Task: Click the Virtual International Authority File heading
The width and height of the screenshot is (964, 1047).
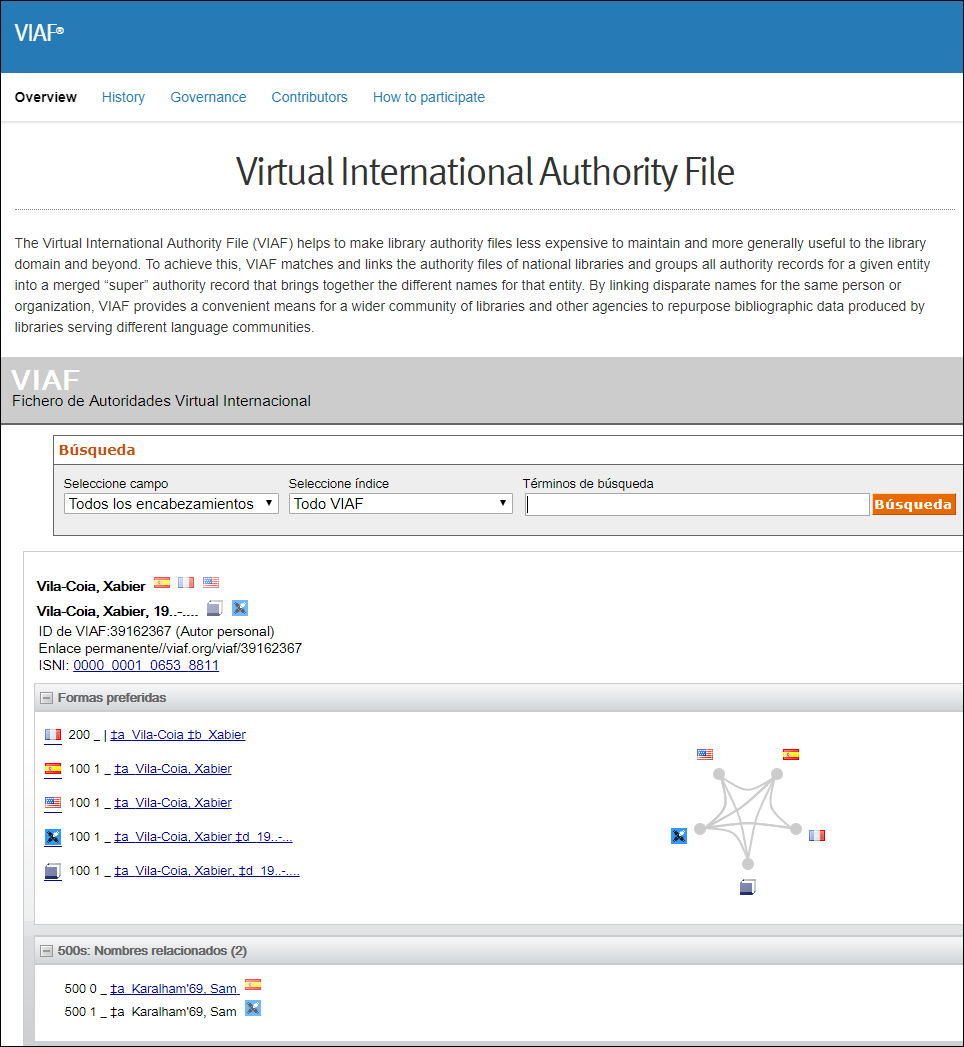Action: [485, 172]
